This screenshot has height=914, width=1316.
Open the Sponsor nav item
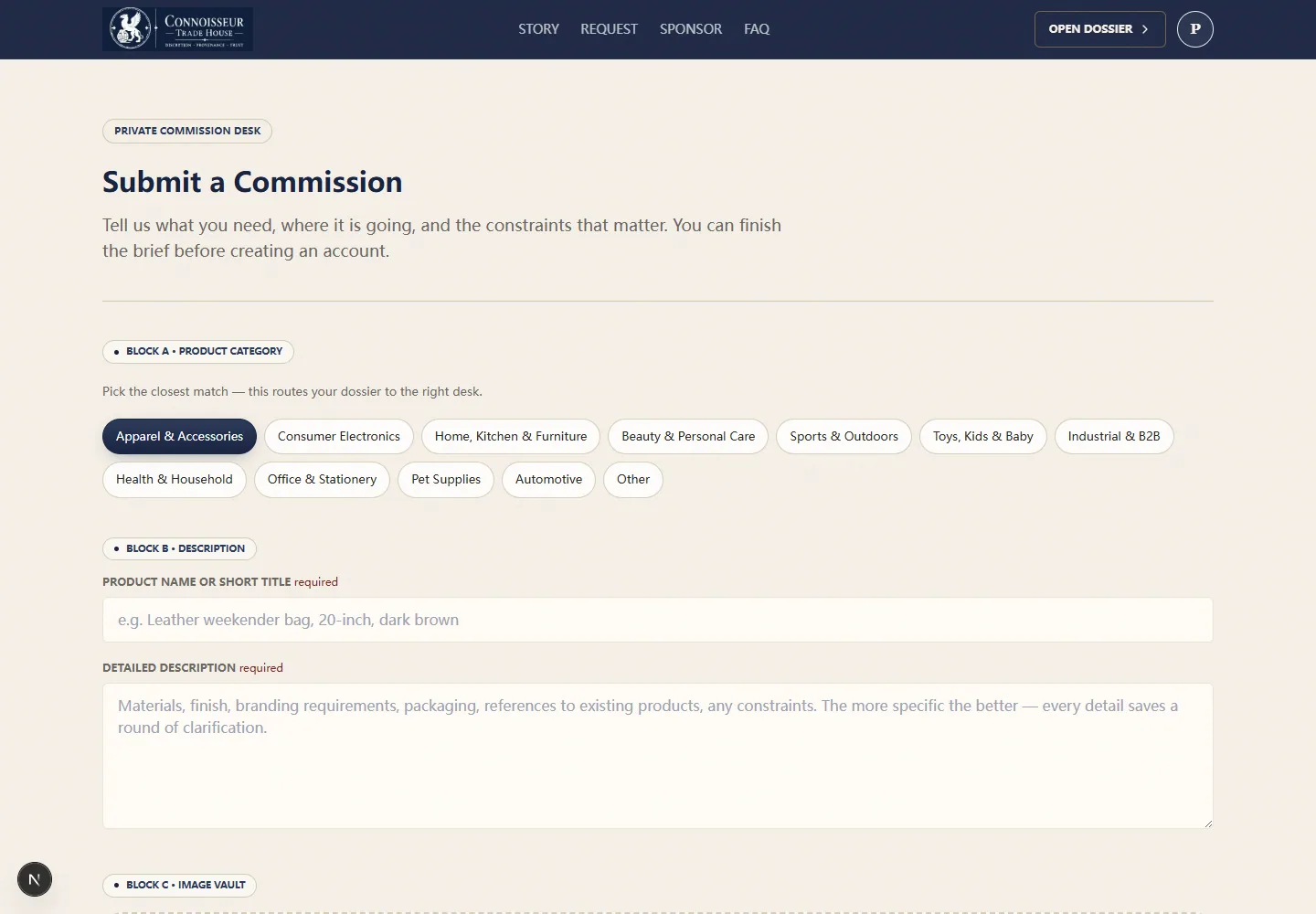pos(691,29)
